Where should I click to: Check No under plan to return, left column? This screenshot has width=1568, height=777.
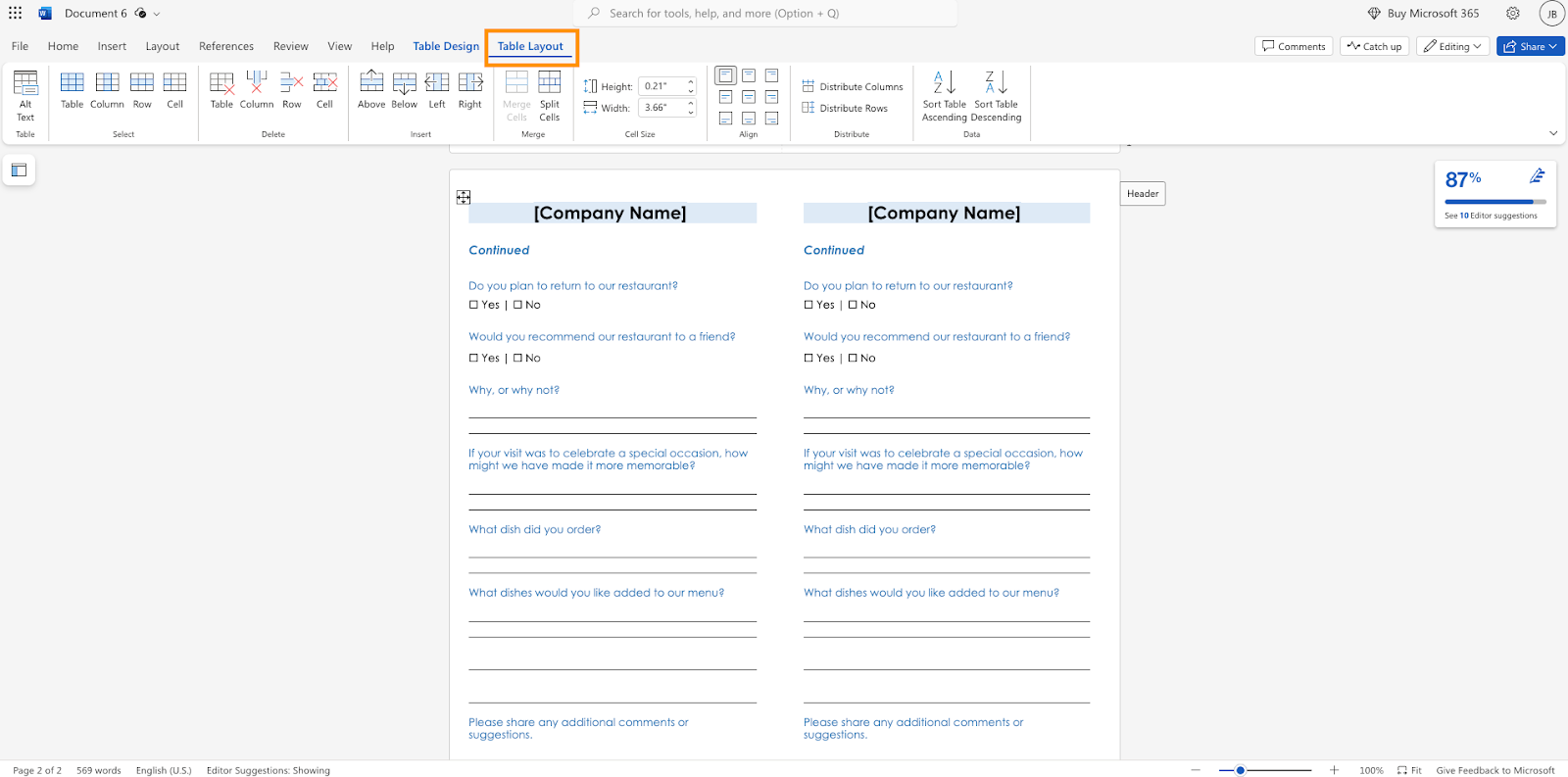point(517,305)
